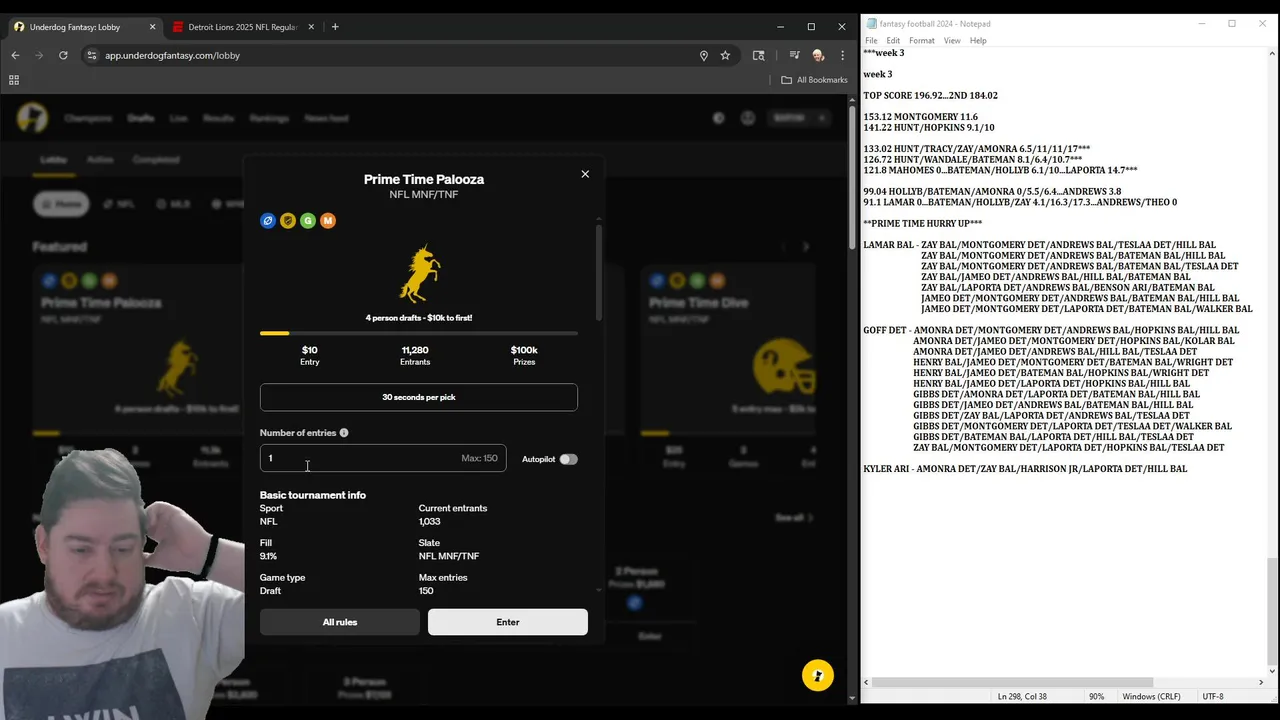Open the Edit menu in Notepad
This screenshot has width=1280, height=720.
(893, 41)
